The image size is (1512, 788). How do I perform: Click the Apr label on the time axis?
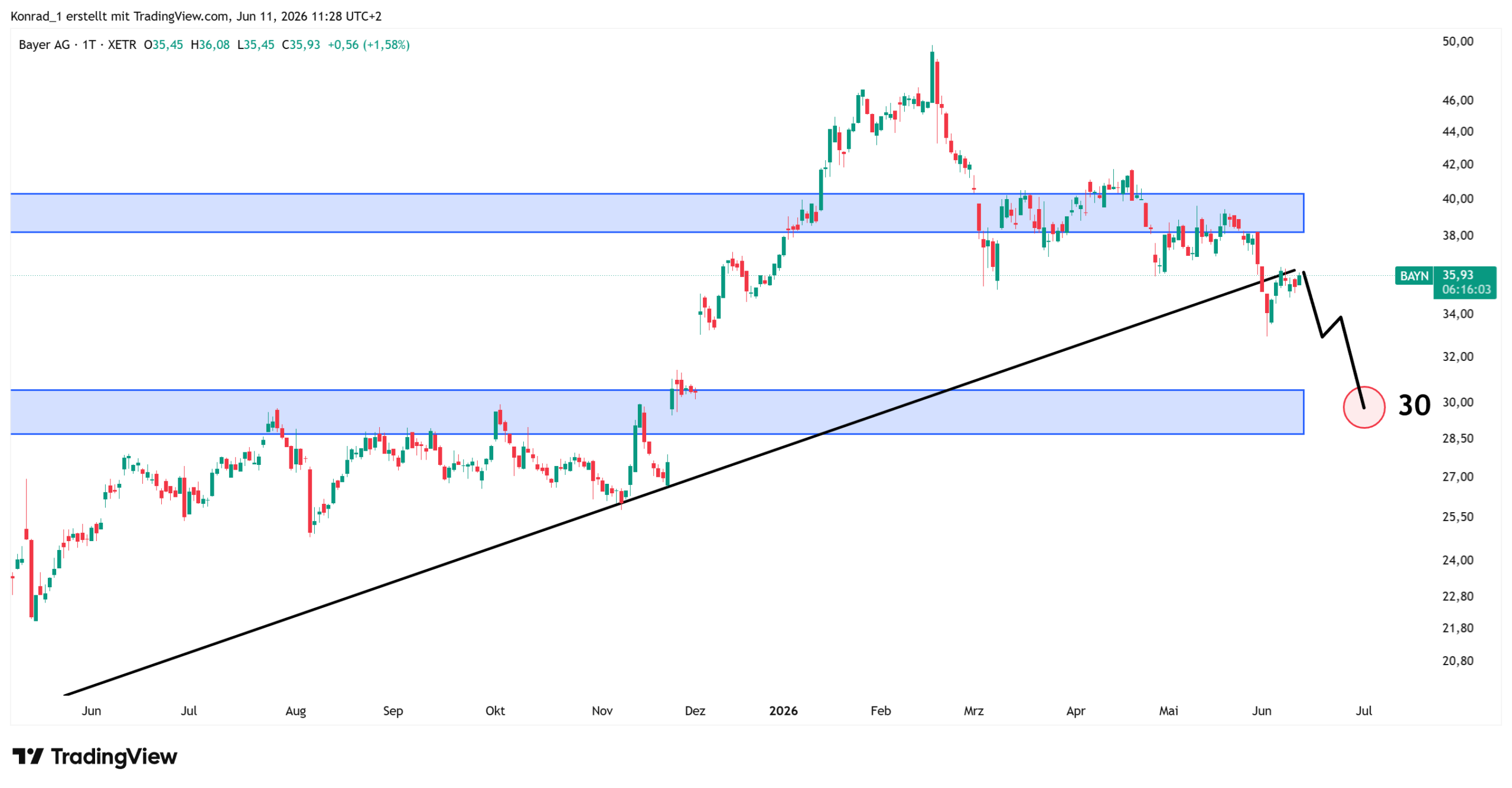pyautogui.click(x=1076, y=711)
